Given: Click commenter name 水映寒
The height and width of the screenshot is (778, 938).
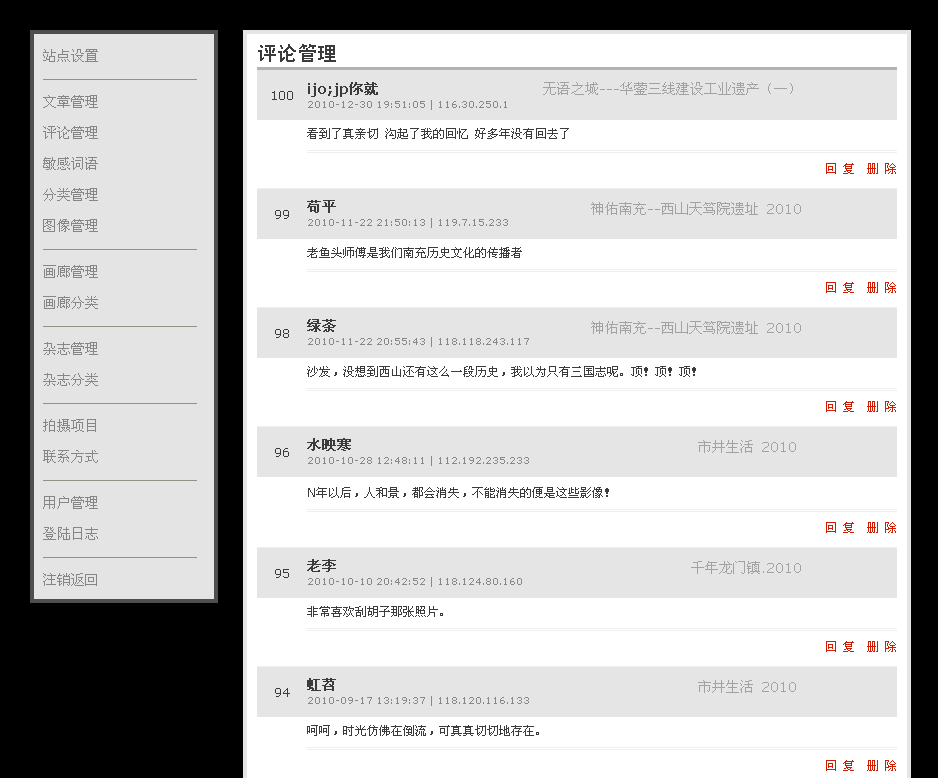Looking at the screenshot, I should tap(329, 445).
